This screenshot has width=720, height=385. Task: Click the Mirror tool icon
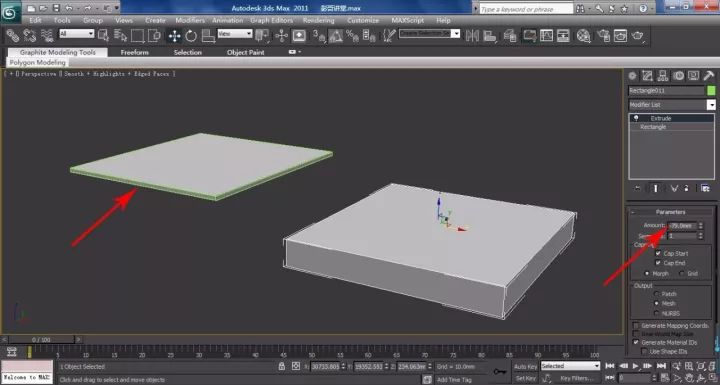pyautogui.click(x=472, y=36)
